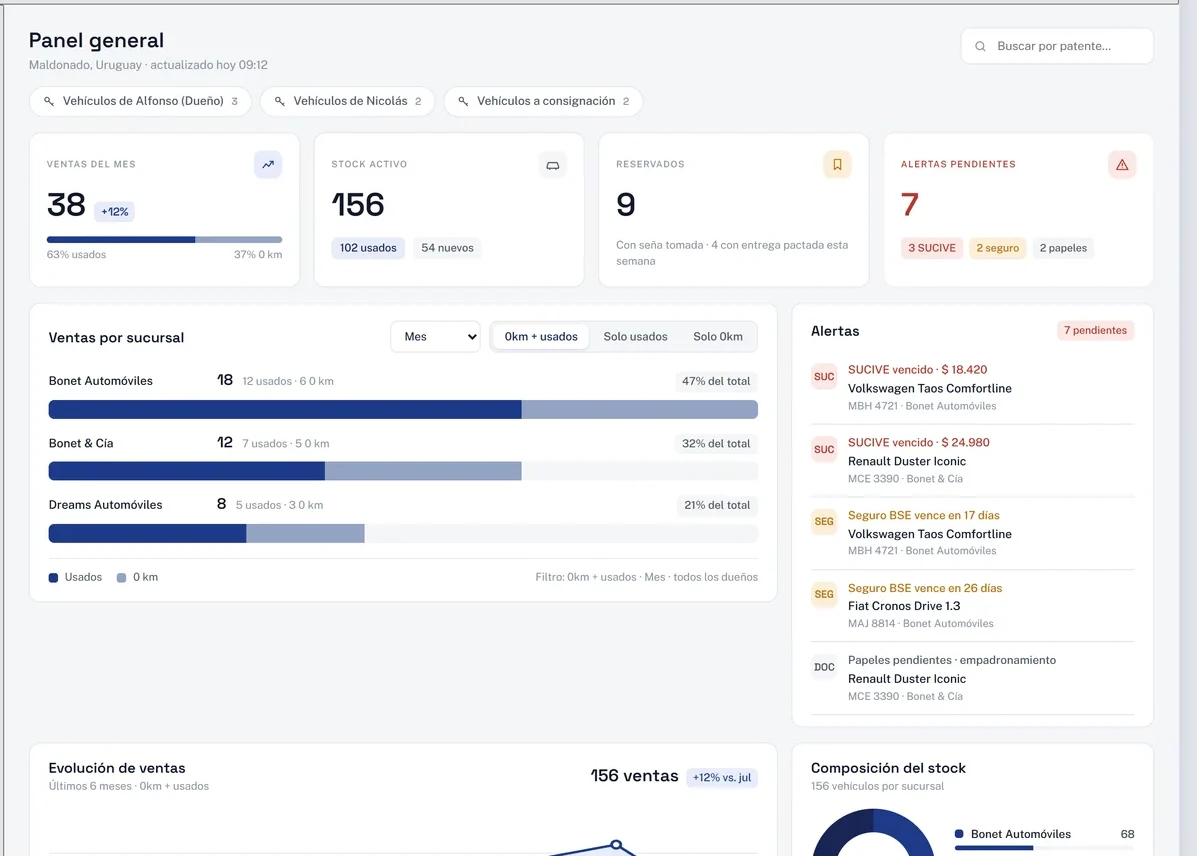The width and height of the screenshot is (1197, 856).
Task: Click the Bonet Automóviles sales bar
Action: pos(403,409)
